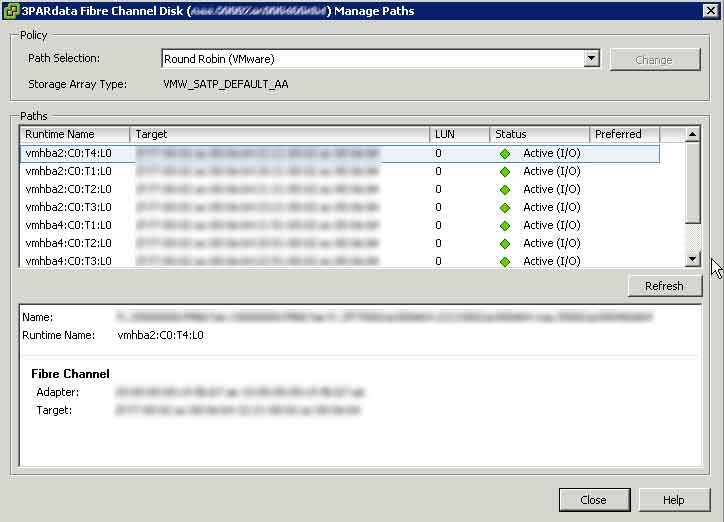Click LUN value 0 in vmhba2:C0:T2:L0 row
The width and height of the screenshot is (724, 522).
click(438, 189)
